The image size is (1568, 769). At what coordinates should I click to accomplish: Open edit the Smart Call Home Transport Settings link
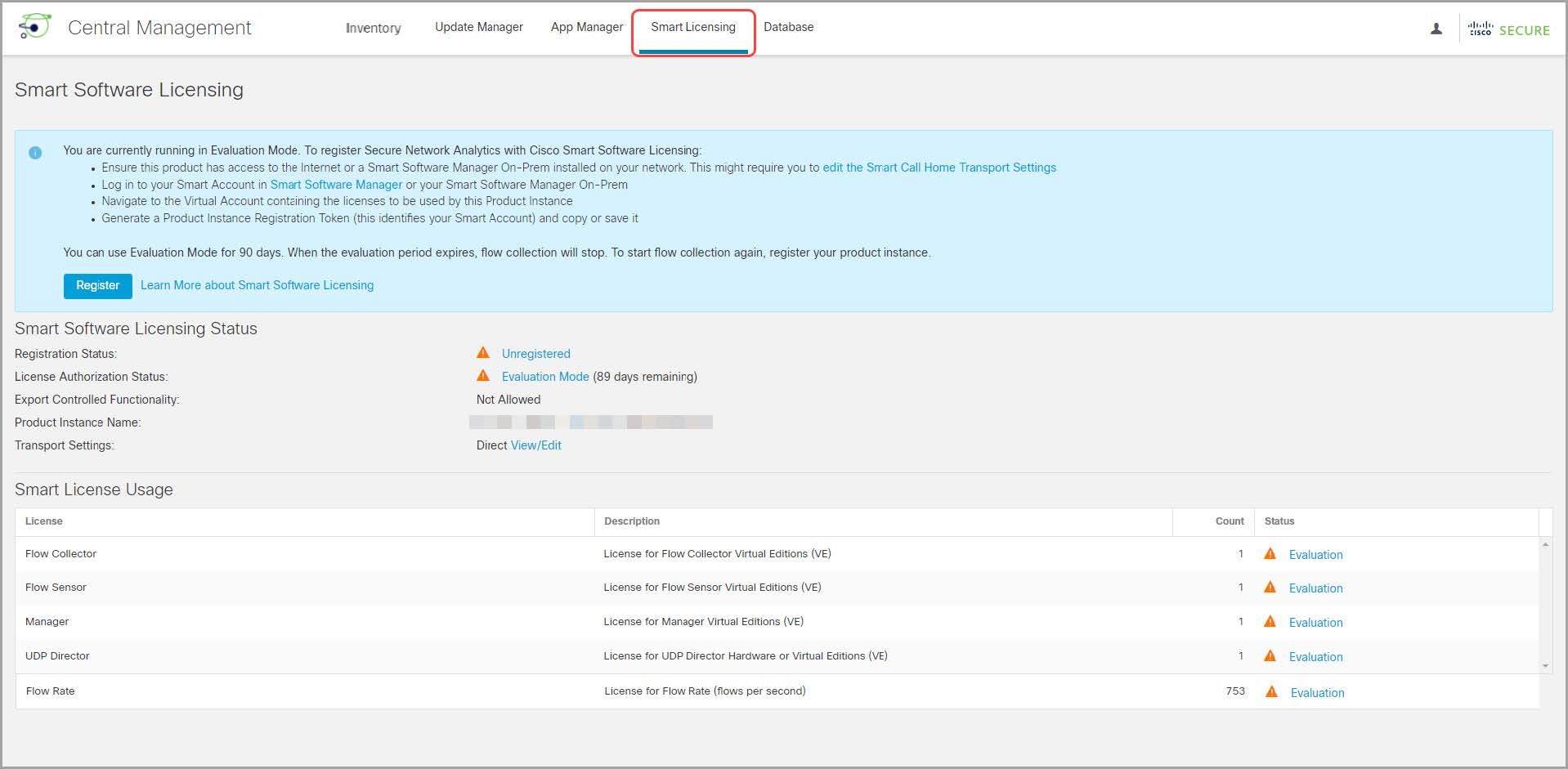point(939,168)
